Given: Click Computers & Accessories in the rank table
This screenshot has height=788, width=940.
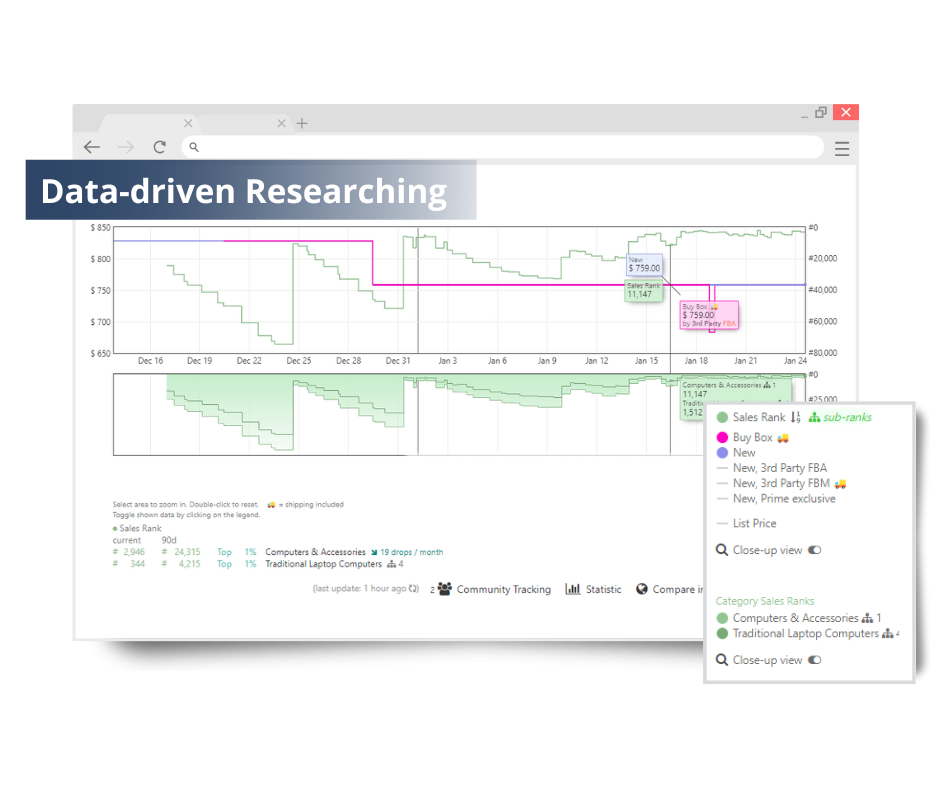Looking at the screenshot, I should (315, 552).
